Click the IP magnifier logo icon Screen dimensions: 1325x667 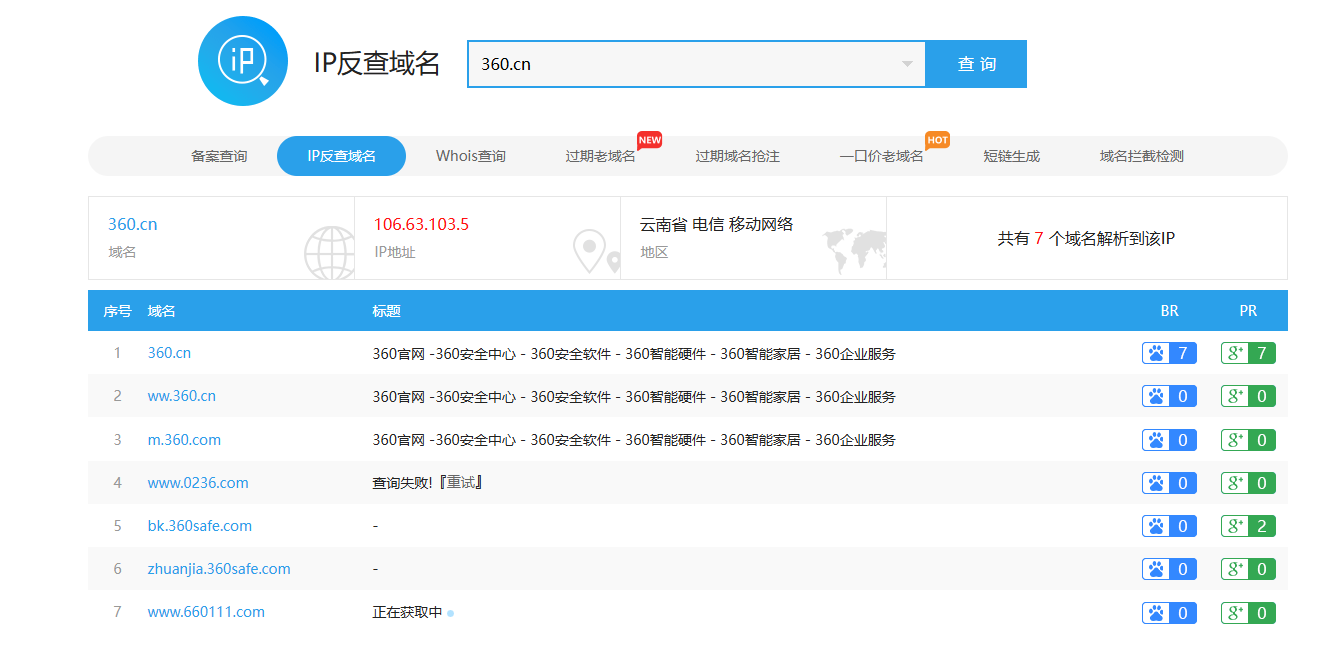pos(243,61)
